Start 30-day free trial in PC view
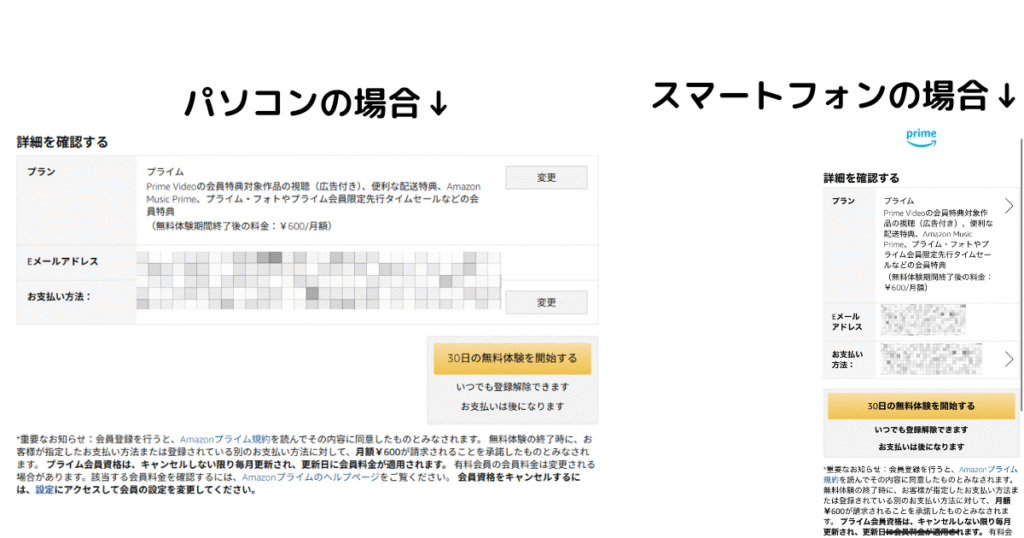The image size is (1024, 538). click(x=512, y=358)
